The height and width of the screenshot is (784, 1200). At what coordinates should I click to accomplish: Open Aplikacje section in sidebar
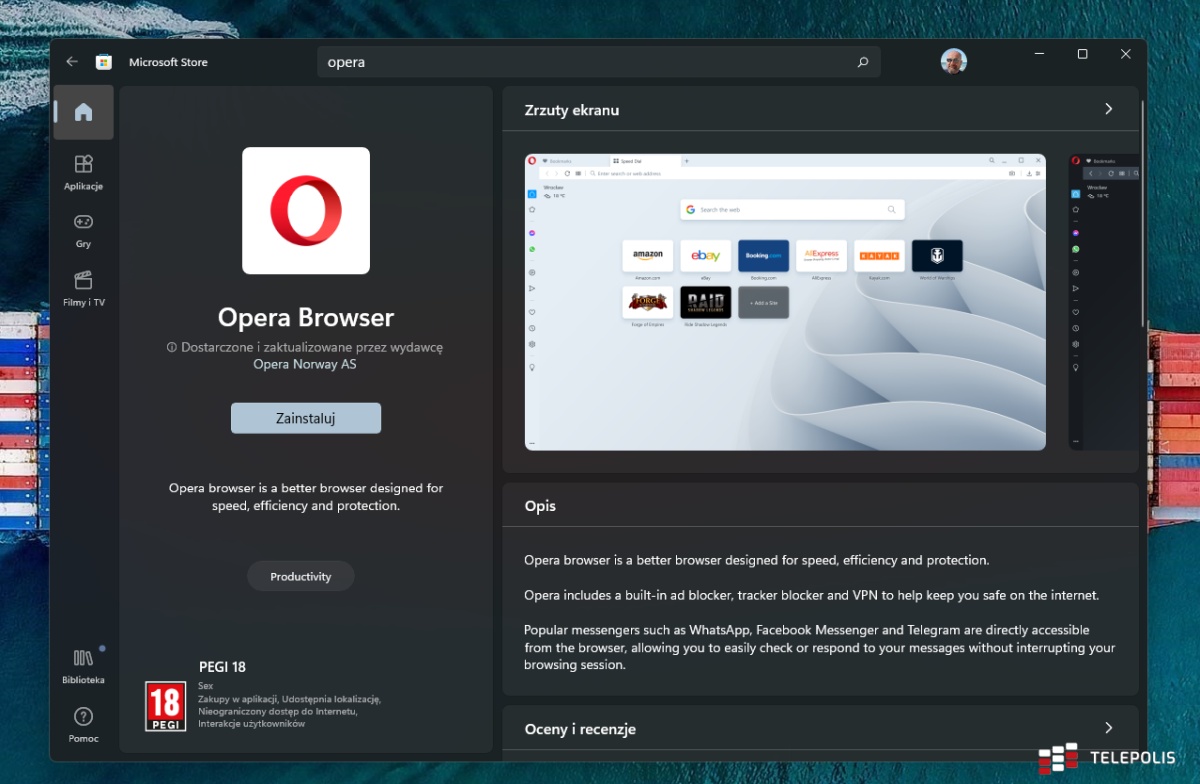(x=83, y=171)
